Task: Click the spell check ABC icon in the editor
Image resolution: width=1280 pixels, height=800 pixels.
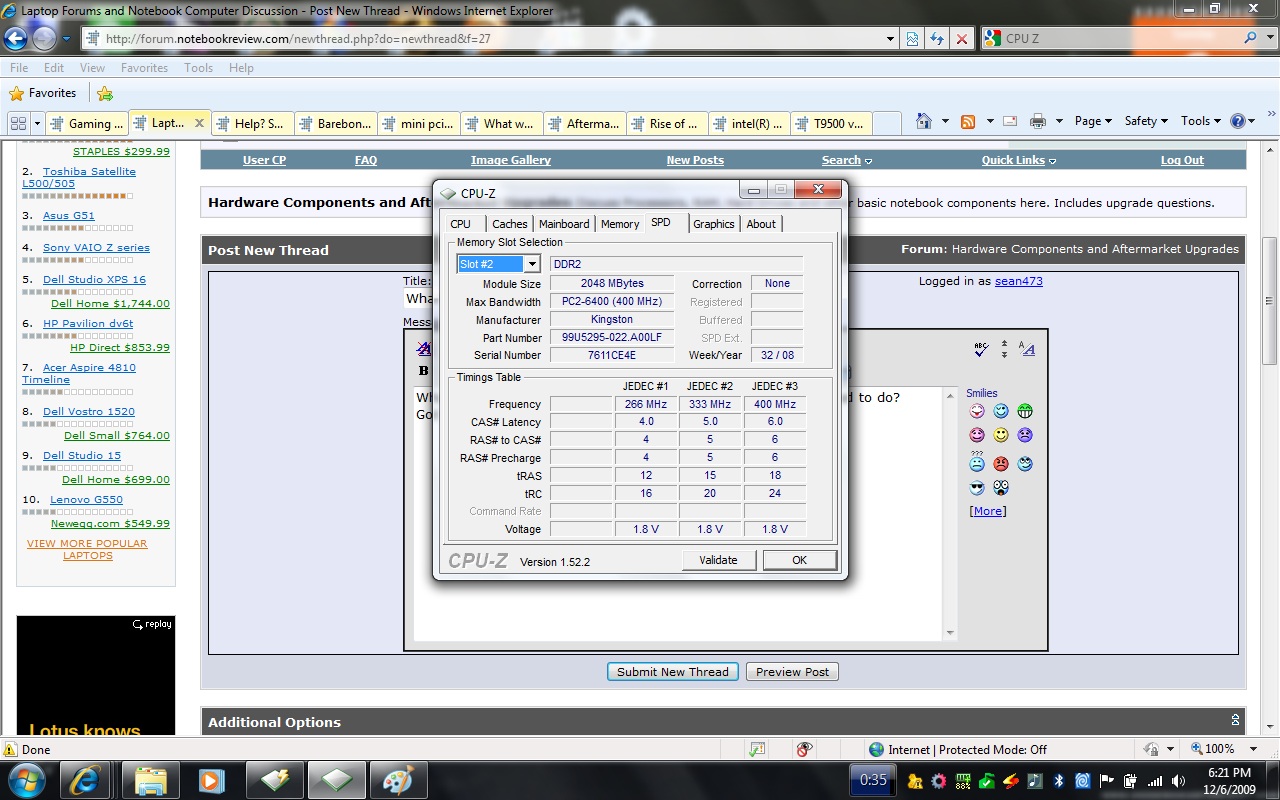Action: [x=981, y=348]
